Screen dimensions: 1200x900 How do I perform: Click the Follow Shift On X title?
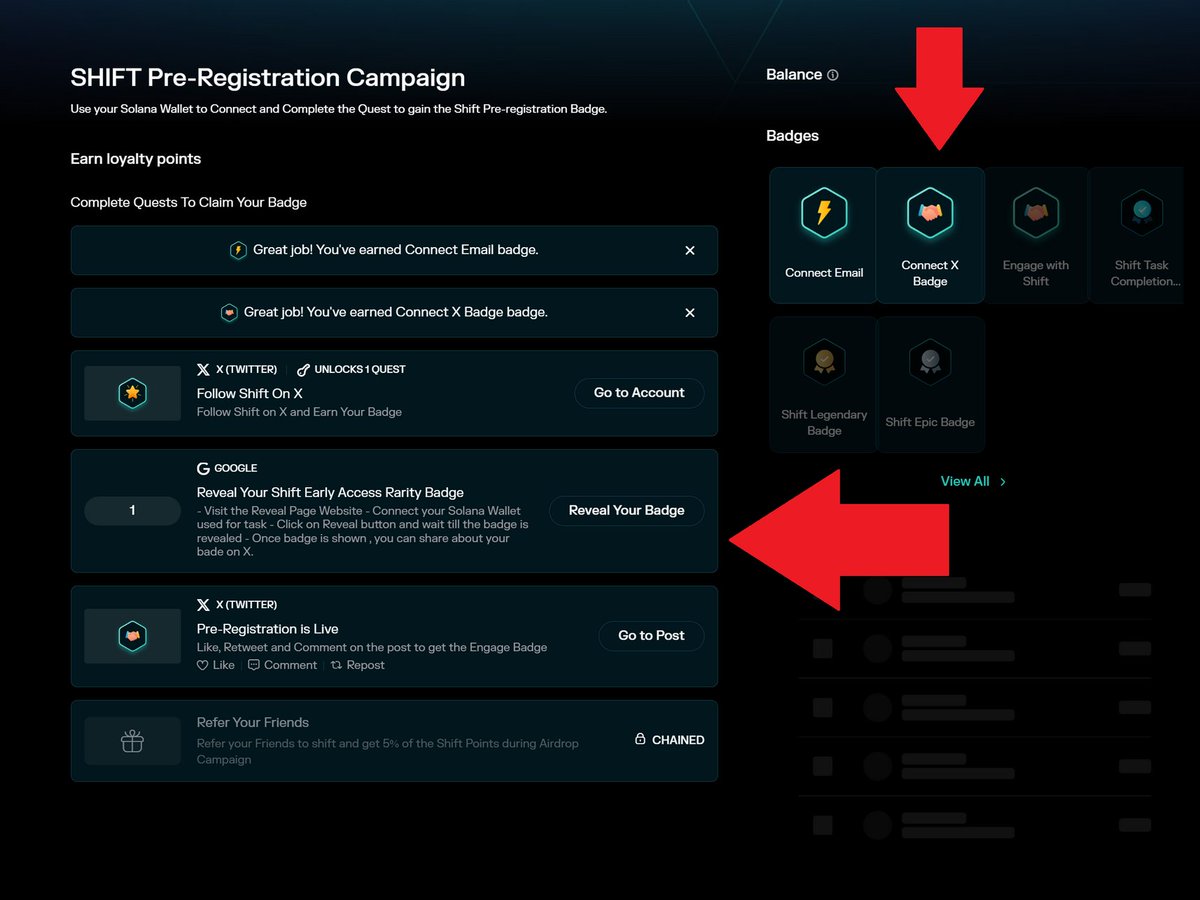pos(250,393)
